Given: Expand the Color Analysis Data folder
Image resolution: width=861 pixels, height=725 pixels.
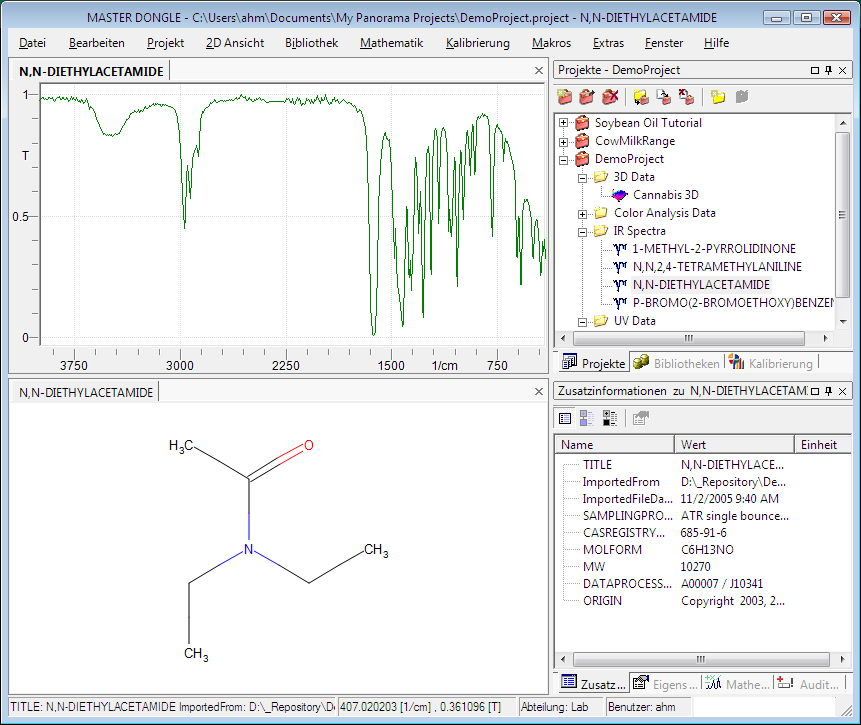Looking at the screenshot, I should pyautogui.click(x=583, y=213).
